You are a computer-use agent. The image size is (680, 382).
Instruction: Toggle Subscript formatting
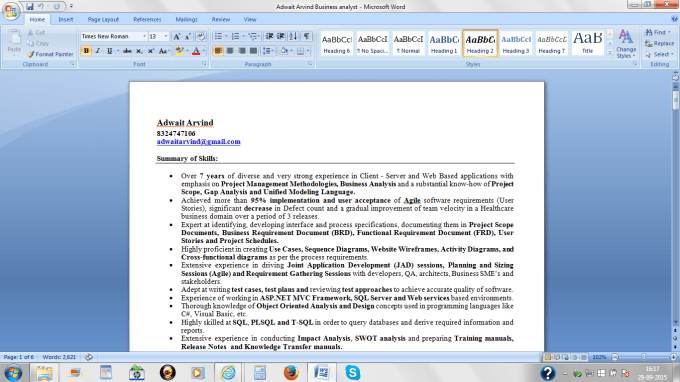point(139,51)
